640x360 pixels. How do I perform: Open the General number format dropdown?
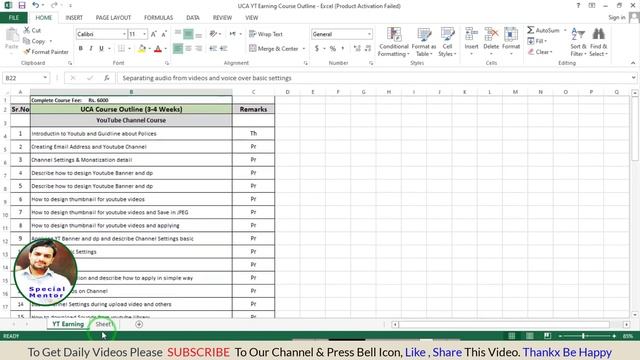[369, 34]
